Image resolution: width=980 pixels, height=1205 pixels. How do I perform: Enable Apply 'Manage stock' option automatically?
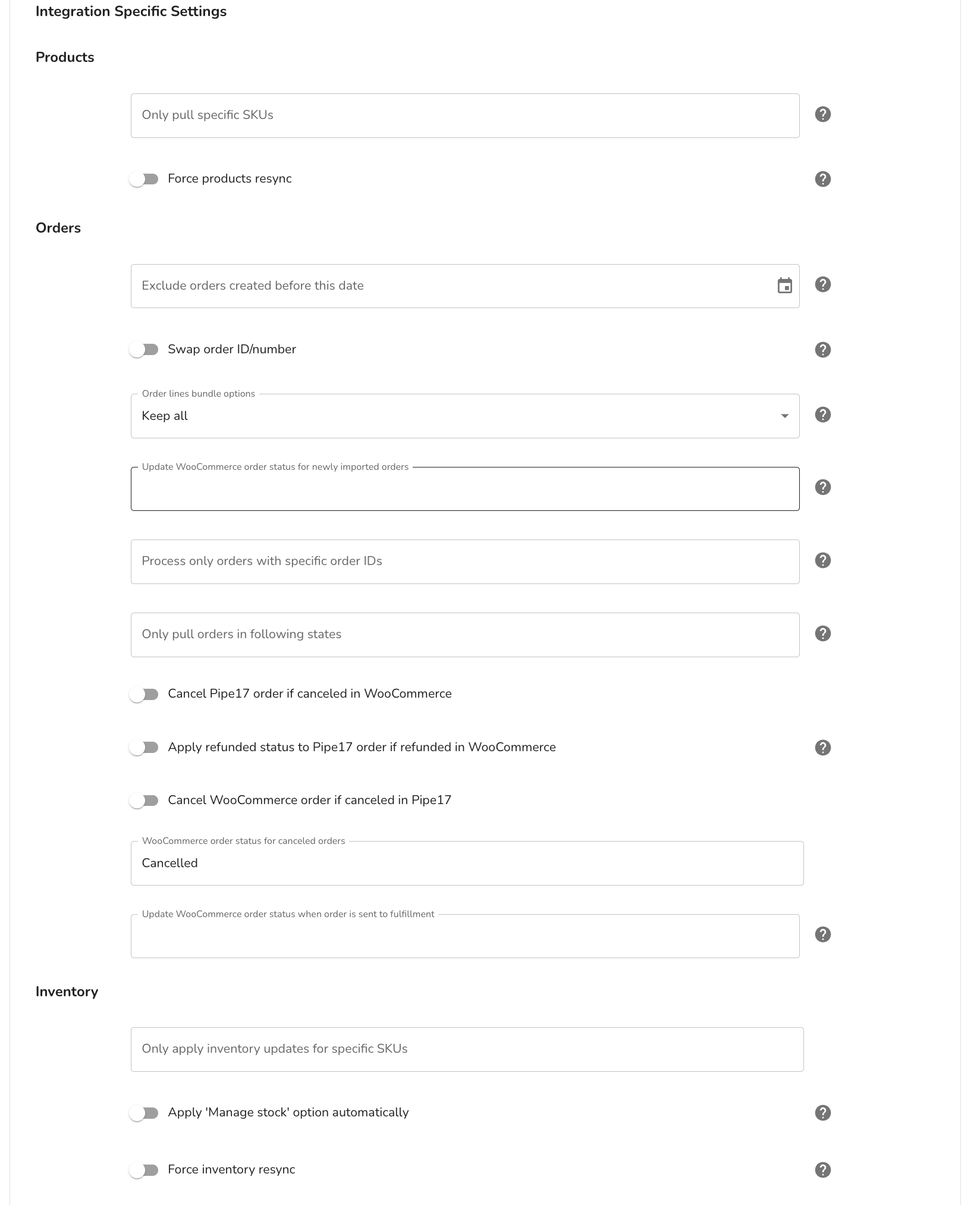click(x=144, y=1113)
